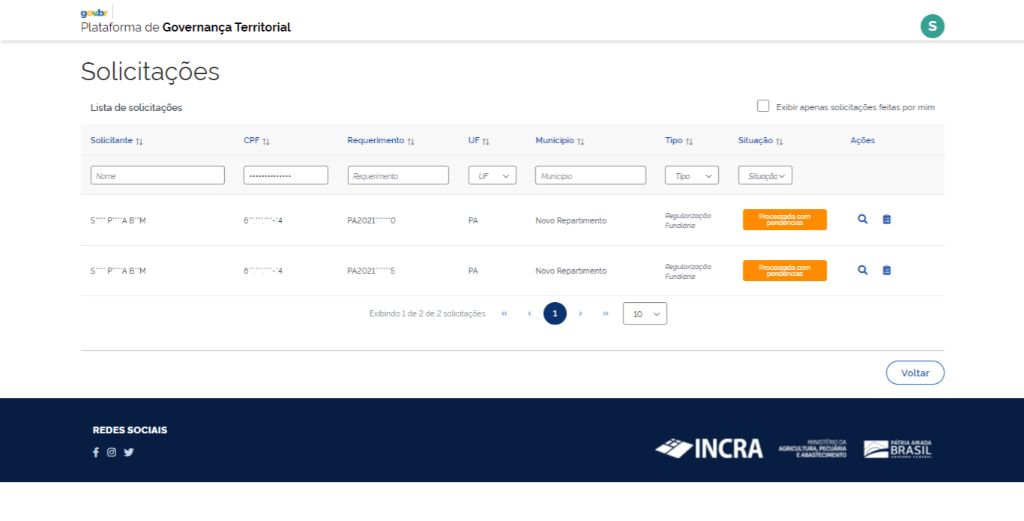Open the Instagram social link icon

point(112,452)
